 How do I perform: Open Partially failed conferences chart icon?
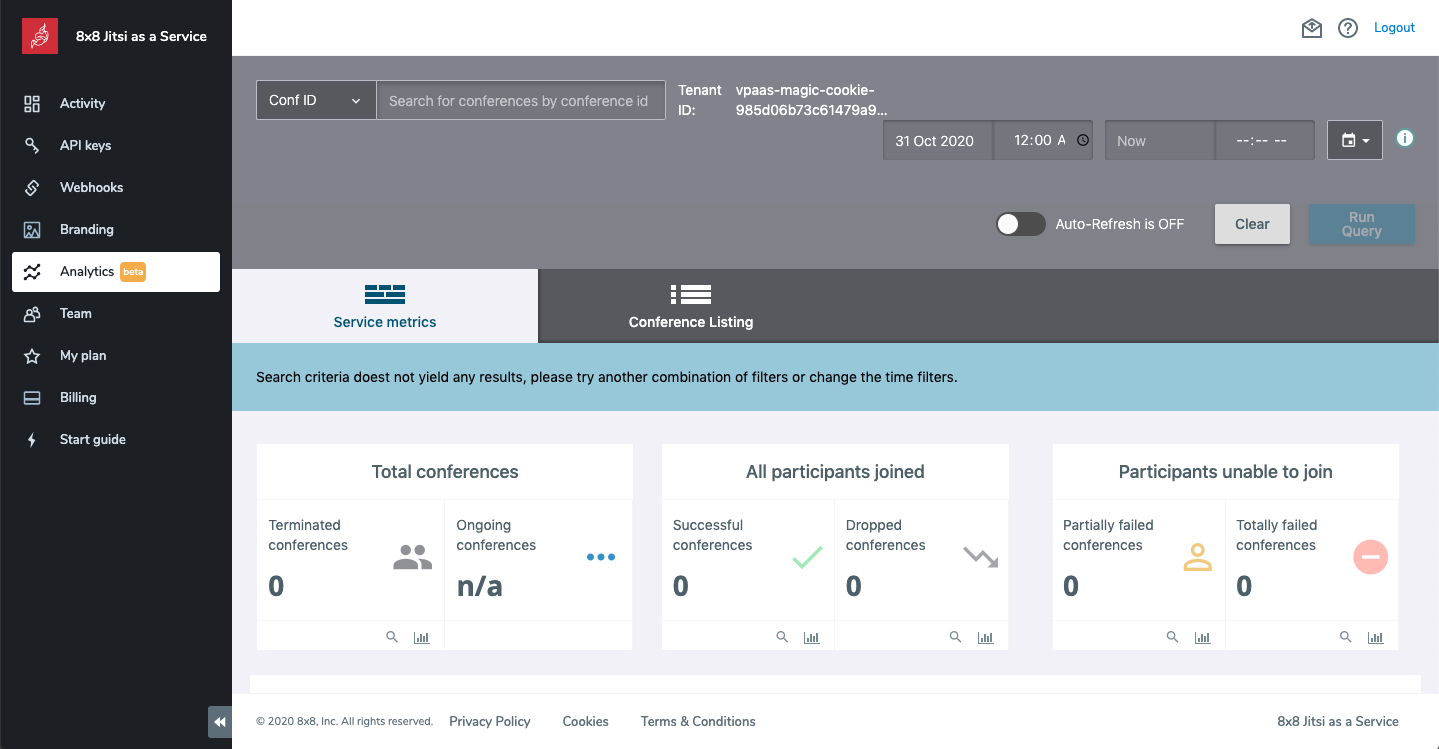point(1203,637)
